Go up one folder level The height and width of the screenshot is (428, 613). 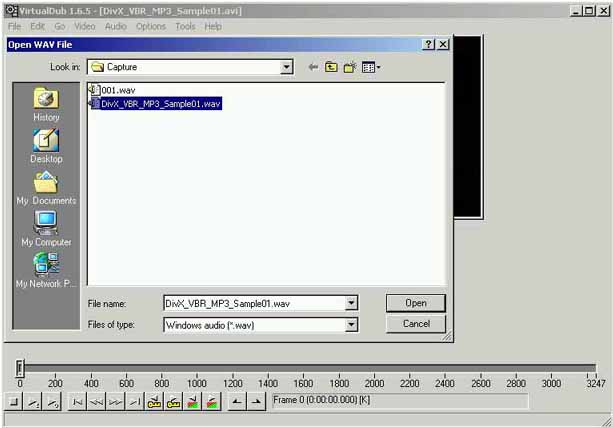click(x=331, y=67)
